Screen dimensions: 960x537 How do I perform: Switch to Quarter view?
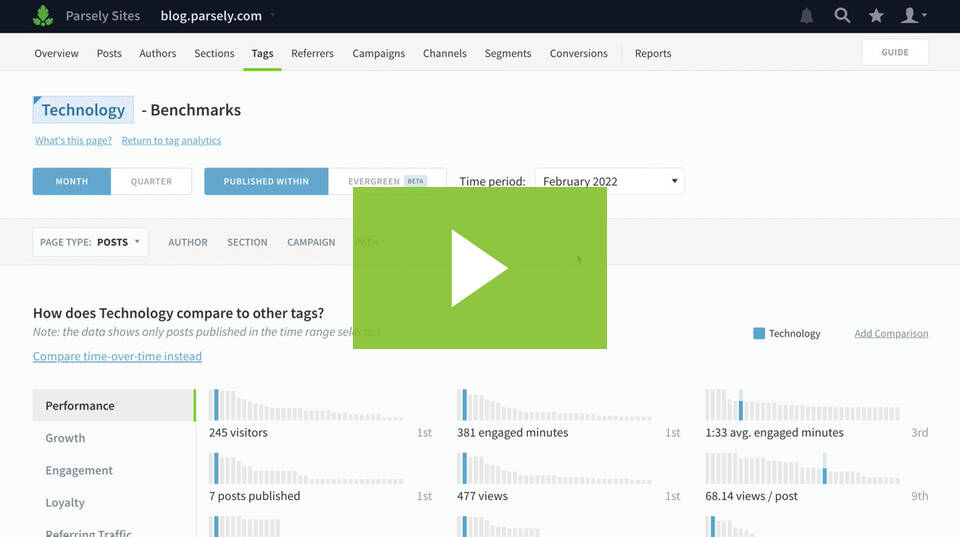[x=151, y=181]
